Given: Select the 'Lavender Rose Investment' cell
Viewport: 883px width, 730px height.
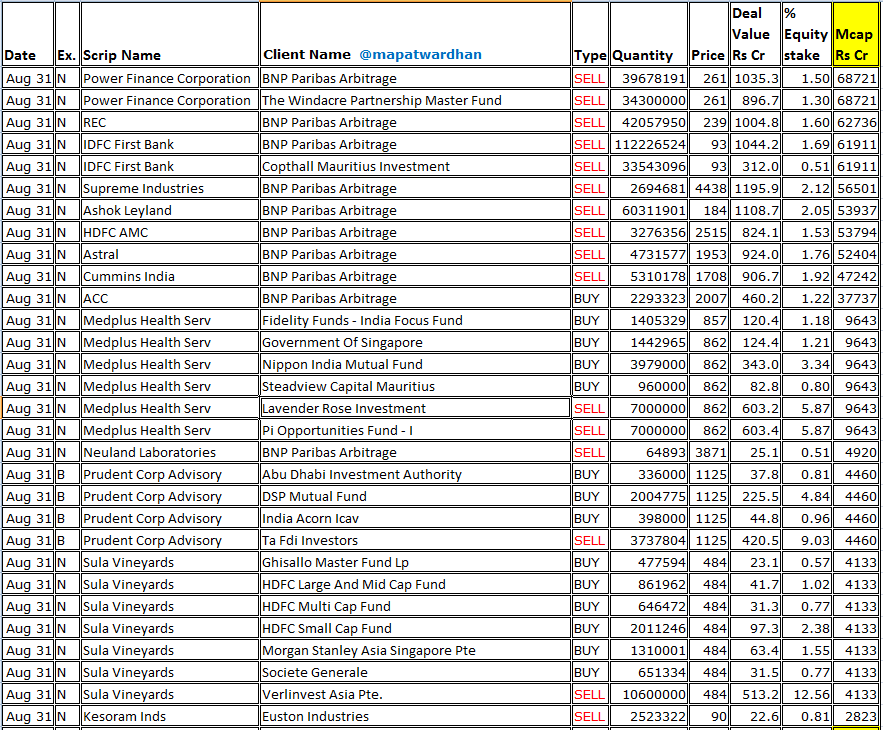Looking at the screenshot, I should click(x=415, y=408).
